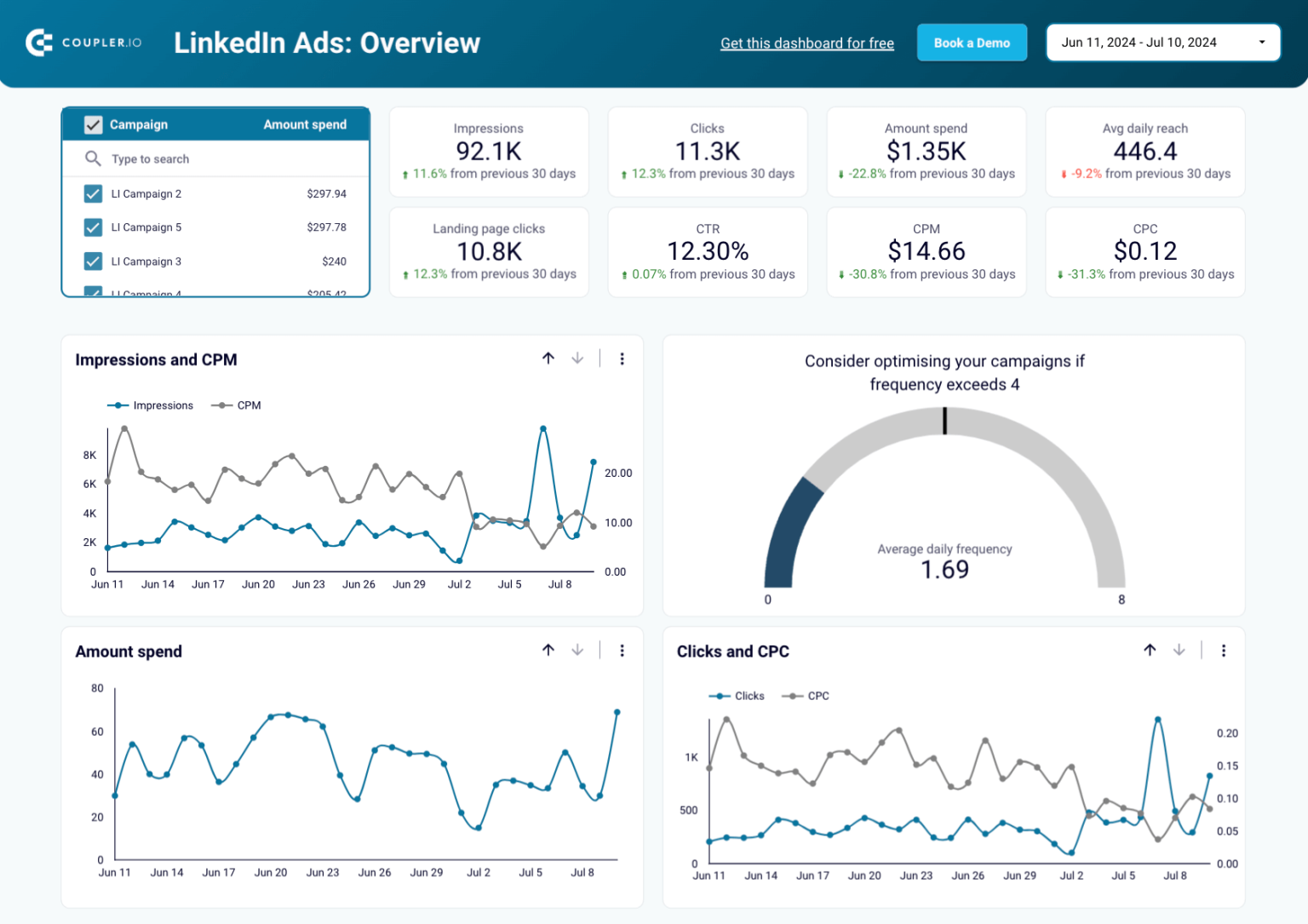Click the upload arrow icon on Impressions and CPM chart
This screenshot has height=924, width=1308.
(548, 359)
